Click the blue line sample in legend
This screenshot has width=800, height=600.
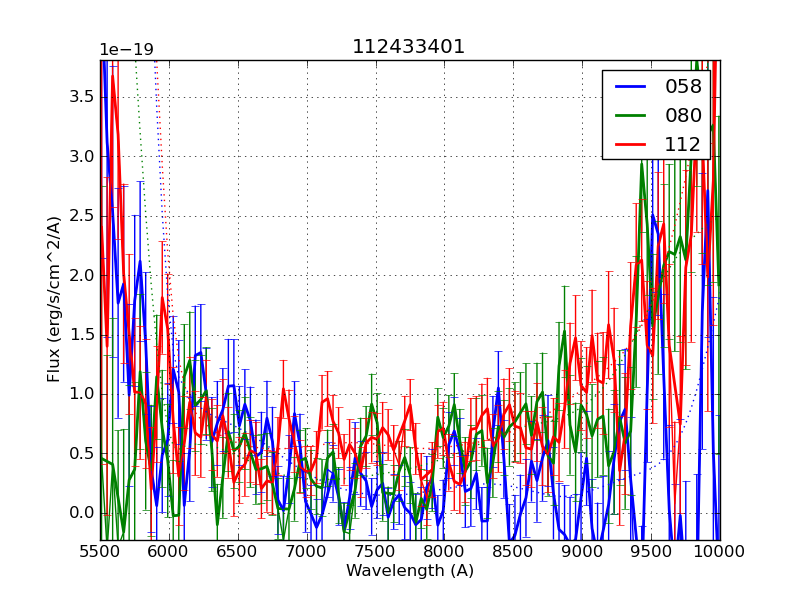point(630,87)
